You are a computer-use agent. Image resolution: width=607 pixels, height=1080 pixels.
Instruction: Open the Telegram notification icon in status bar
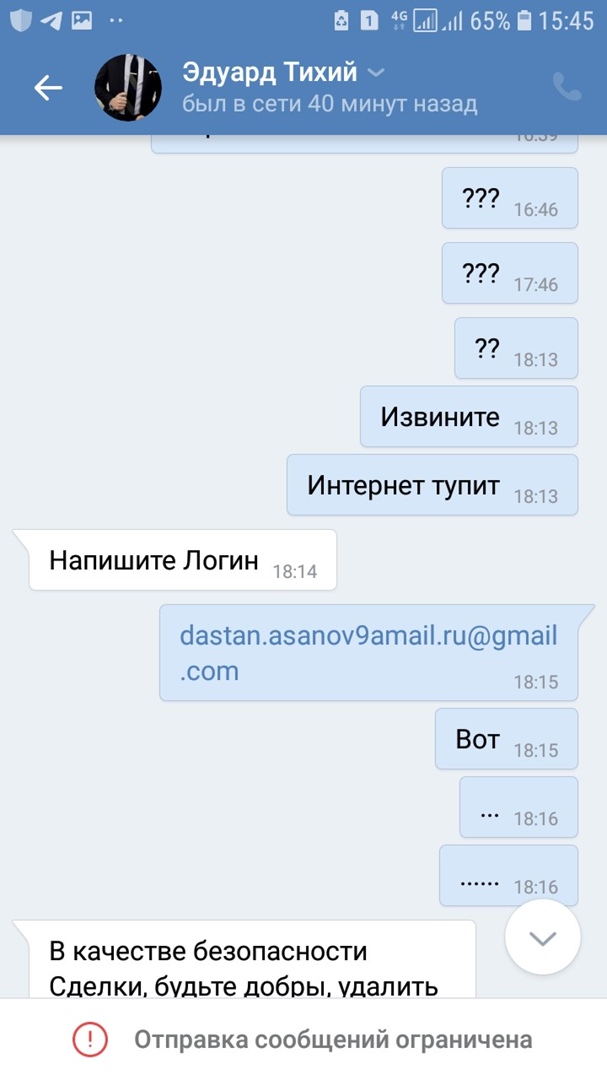click(50, 21)
